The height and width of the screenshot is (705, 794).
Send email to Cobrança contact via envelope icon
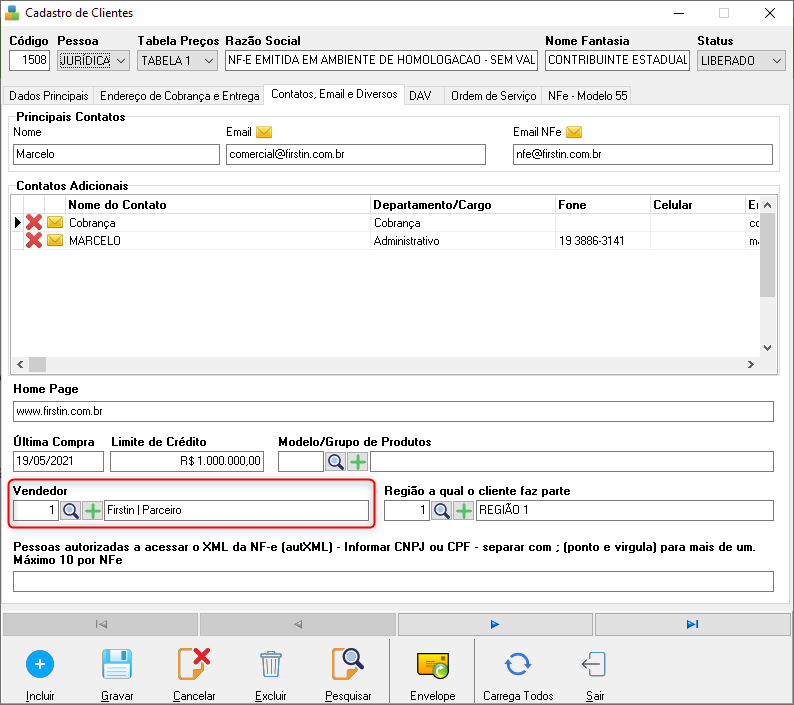[x=55, y=222]
